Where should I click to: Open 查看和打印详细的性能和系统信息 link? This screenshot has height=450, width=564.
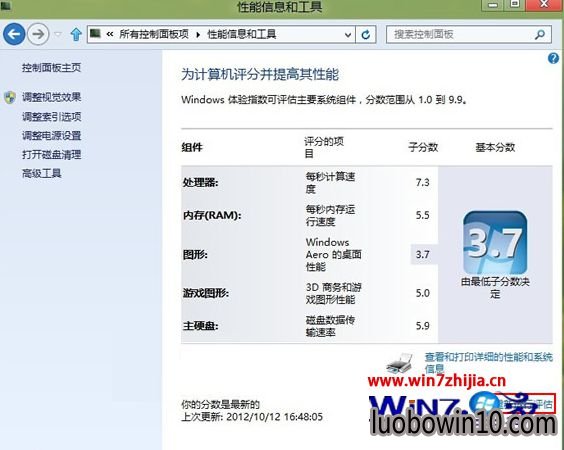pos(488,363)
